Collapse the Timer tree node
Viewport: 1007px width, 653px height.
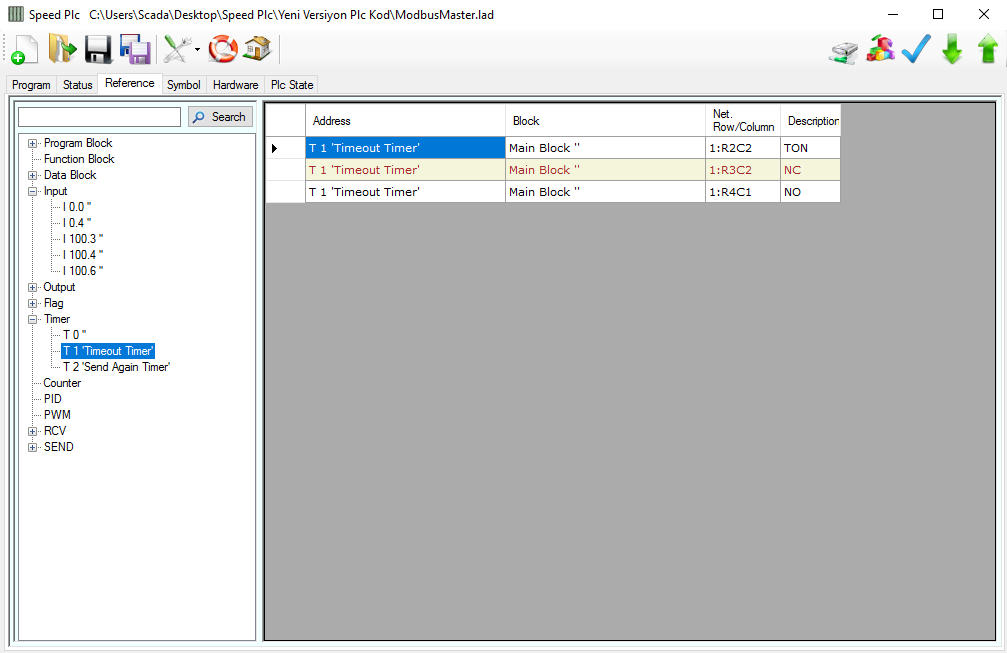pyautogui.click(x=33, y=319)
